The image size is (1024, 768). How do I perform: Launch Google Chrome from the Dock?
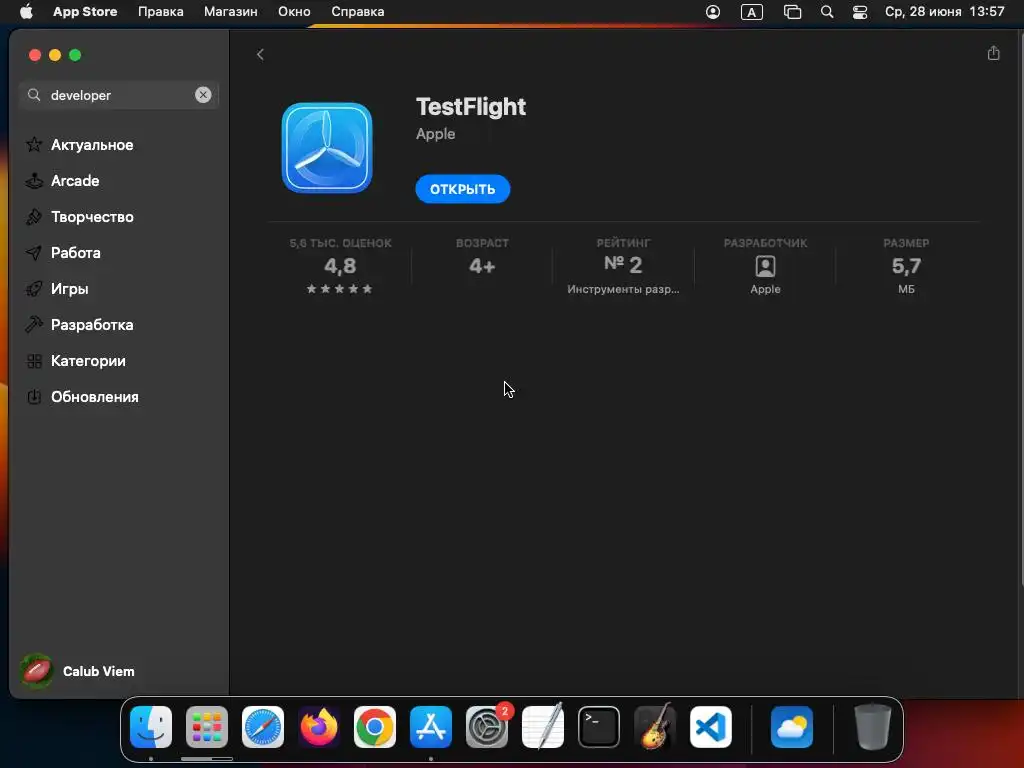coord(375,727)
